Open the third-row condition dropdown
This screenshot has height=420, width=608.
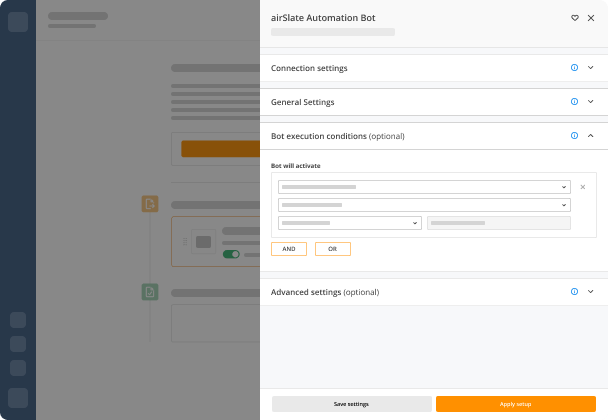click(x=350, y=223)
